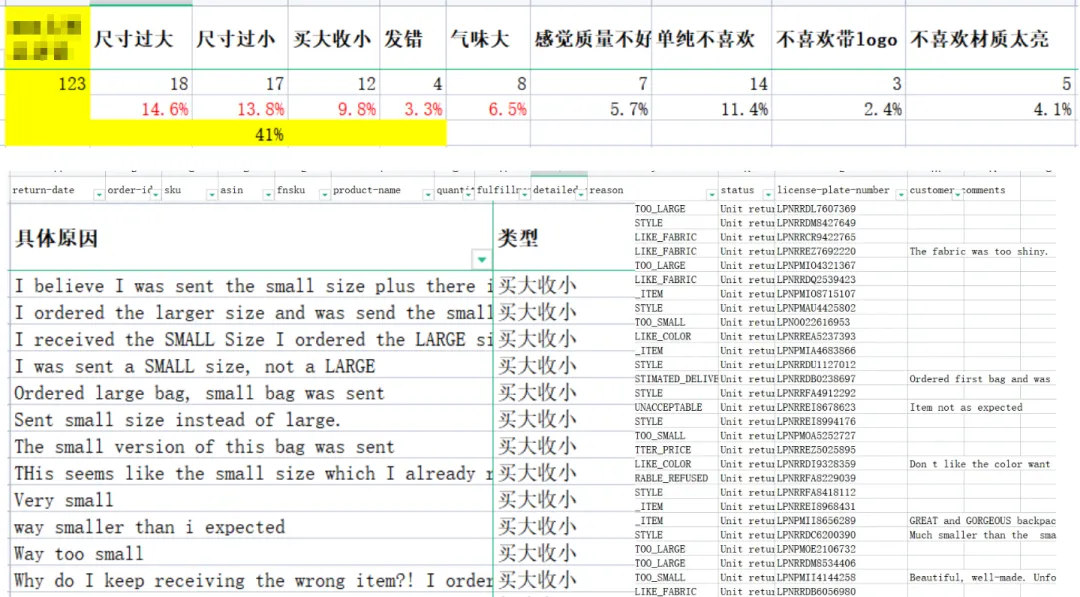Open the customer-comments filter dropdown
Screen dimensions: 1080x597
pyautogui.click(x=957, y=195)
